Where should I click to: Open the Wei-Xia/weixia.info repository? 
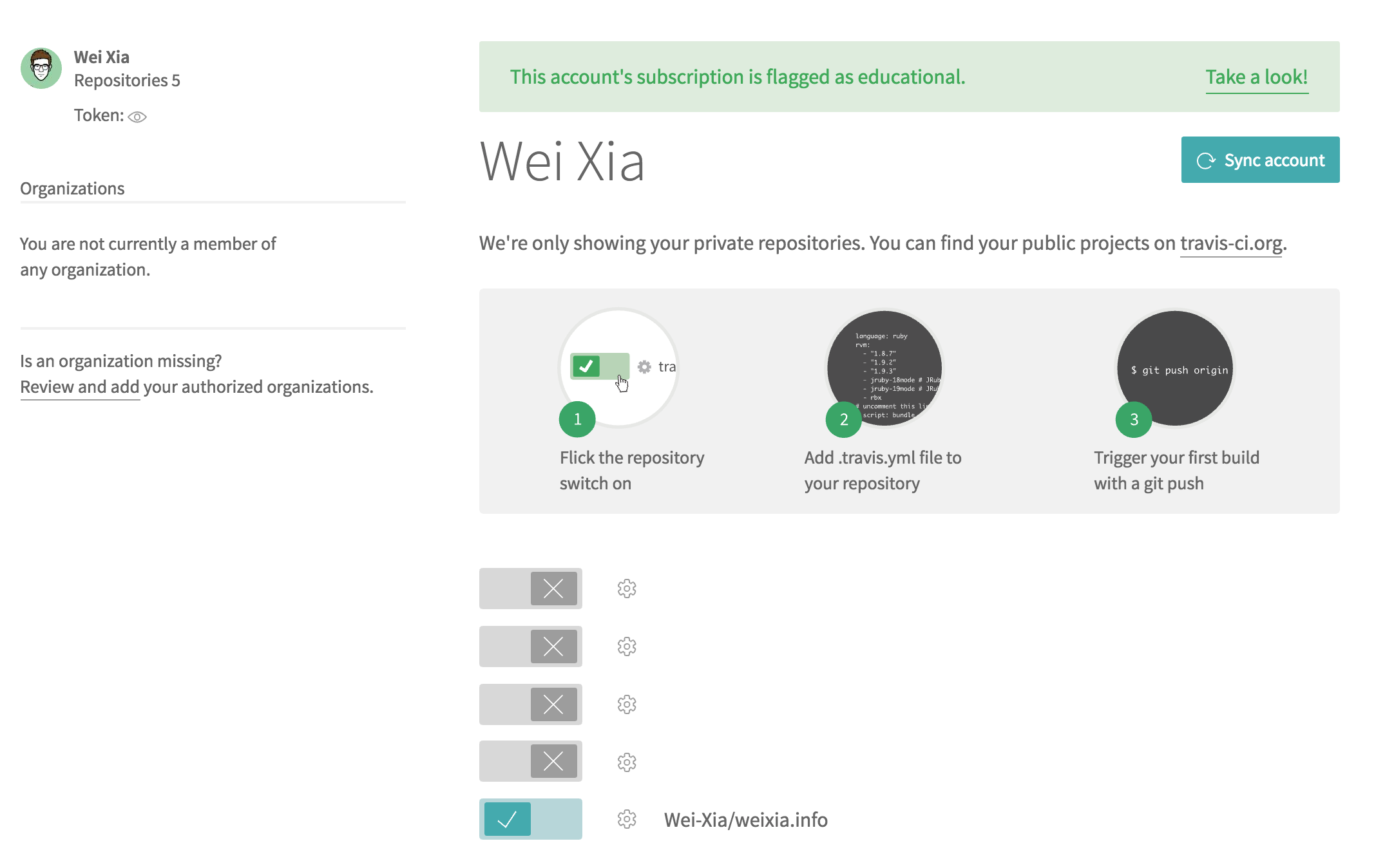(745, 820)
